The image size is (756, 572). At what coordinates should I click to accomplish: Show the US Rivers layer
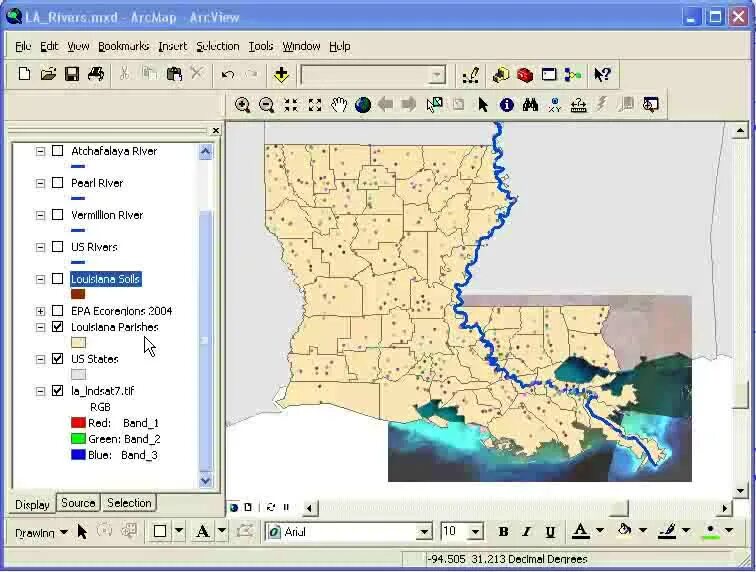(x=57, y=246)
